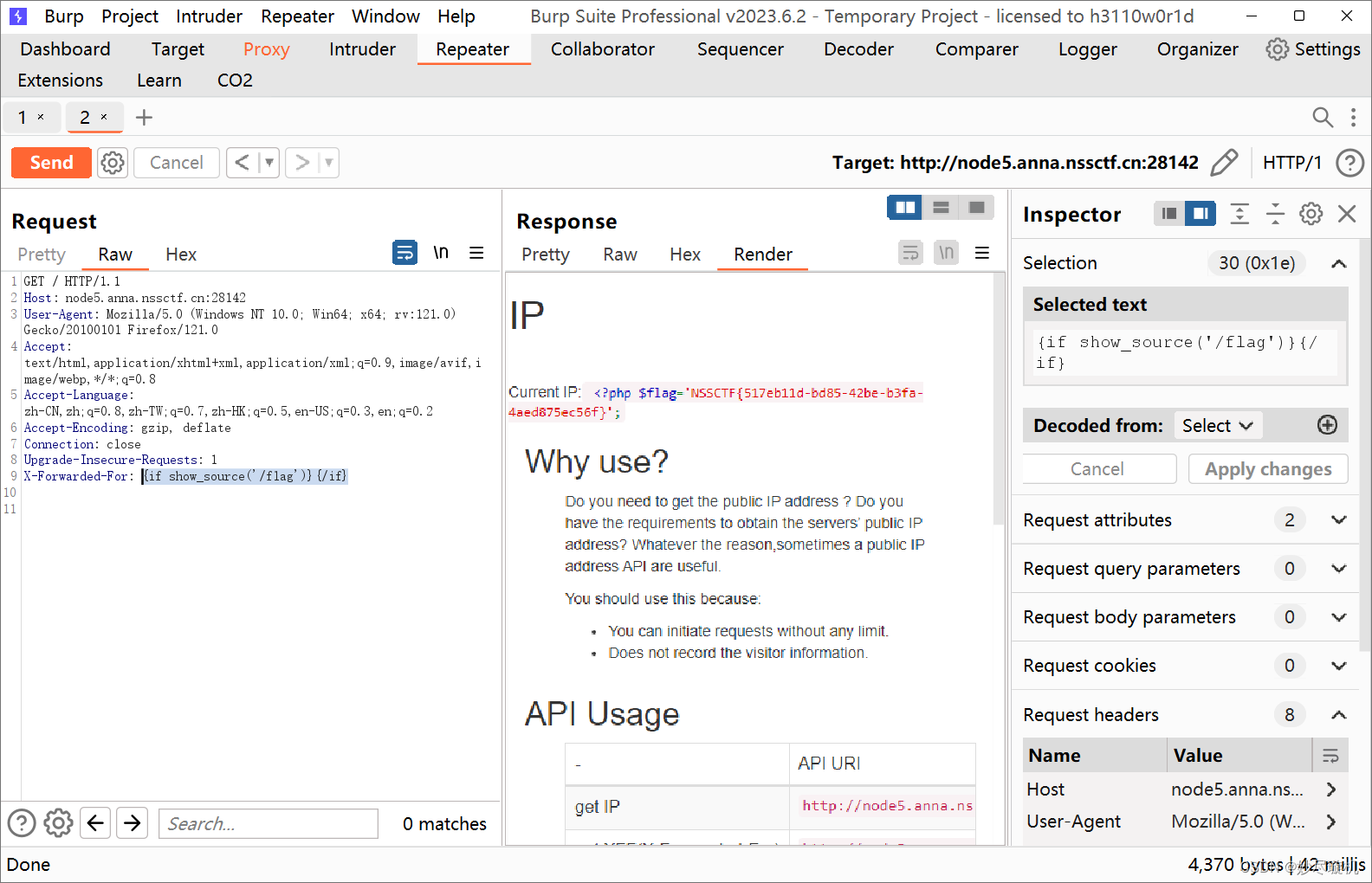Switch protocol via HTTP/1 label
The image size is (1372, 883).
pyautogui.click(x=1292, y=163)
